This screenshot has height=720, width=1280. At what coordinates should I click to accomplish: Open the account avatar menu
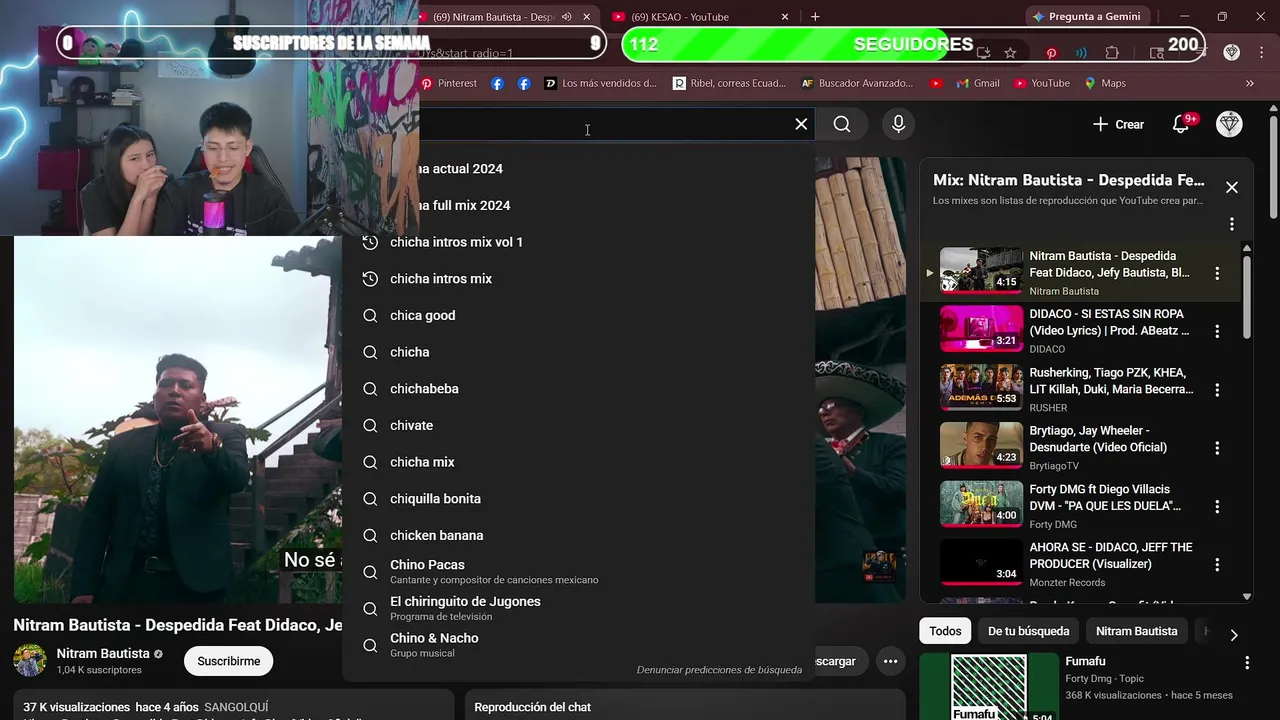(1229, 124)
